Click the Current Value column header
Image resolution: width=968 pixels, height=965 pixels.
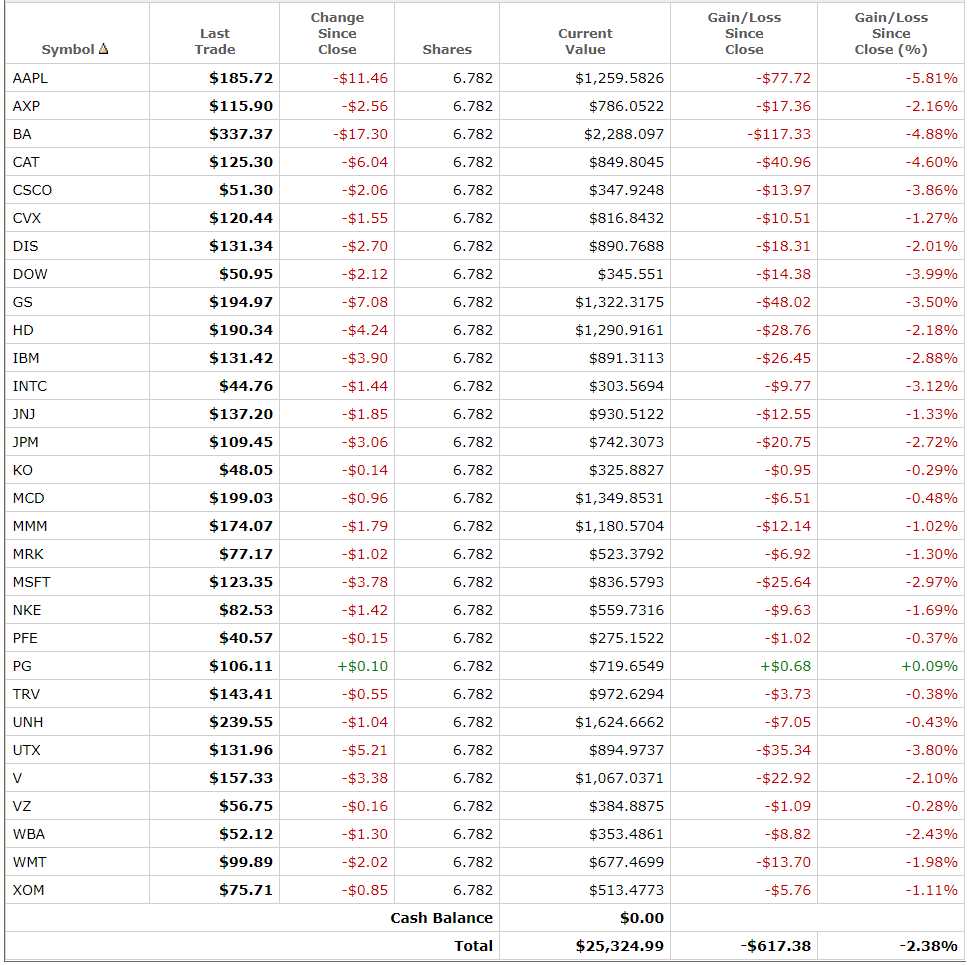[585, 41]
